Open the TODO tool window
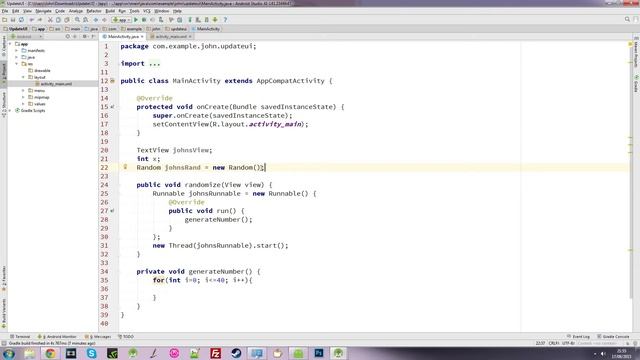The image size is (640, 360). coord(126,337)
